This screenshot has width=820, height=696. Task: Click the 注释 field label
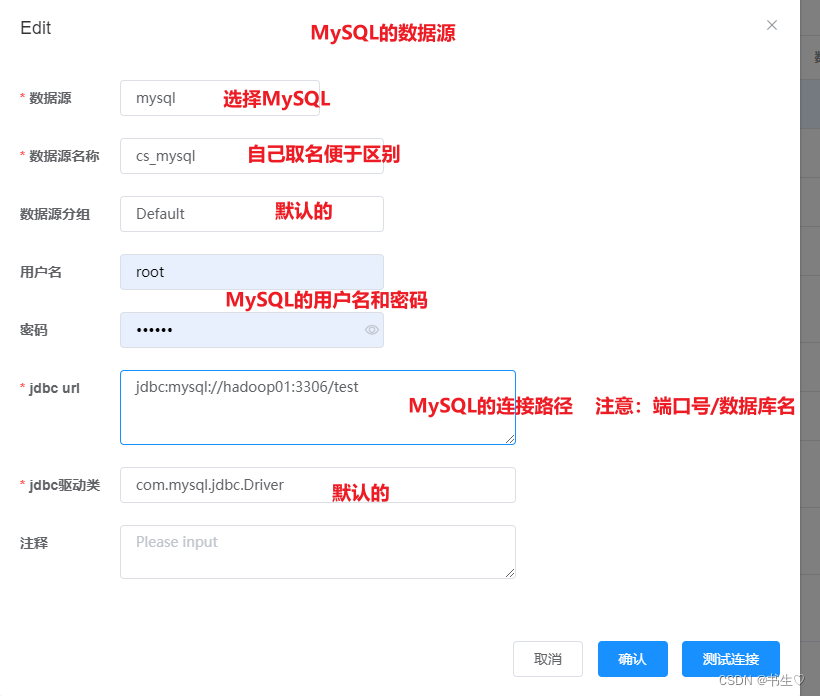[x=34, y=543]
